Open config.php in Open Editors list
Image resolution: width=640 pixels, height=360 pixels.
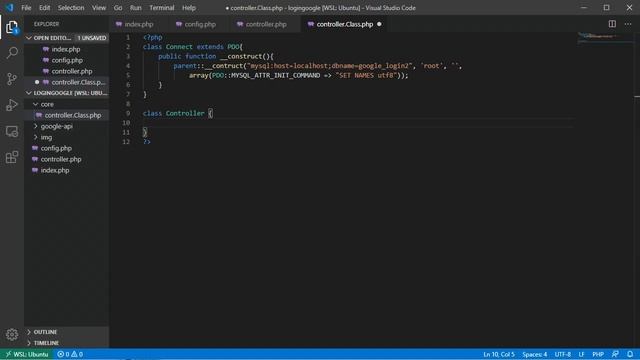coord(67,60)
